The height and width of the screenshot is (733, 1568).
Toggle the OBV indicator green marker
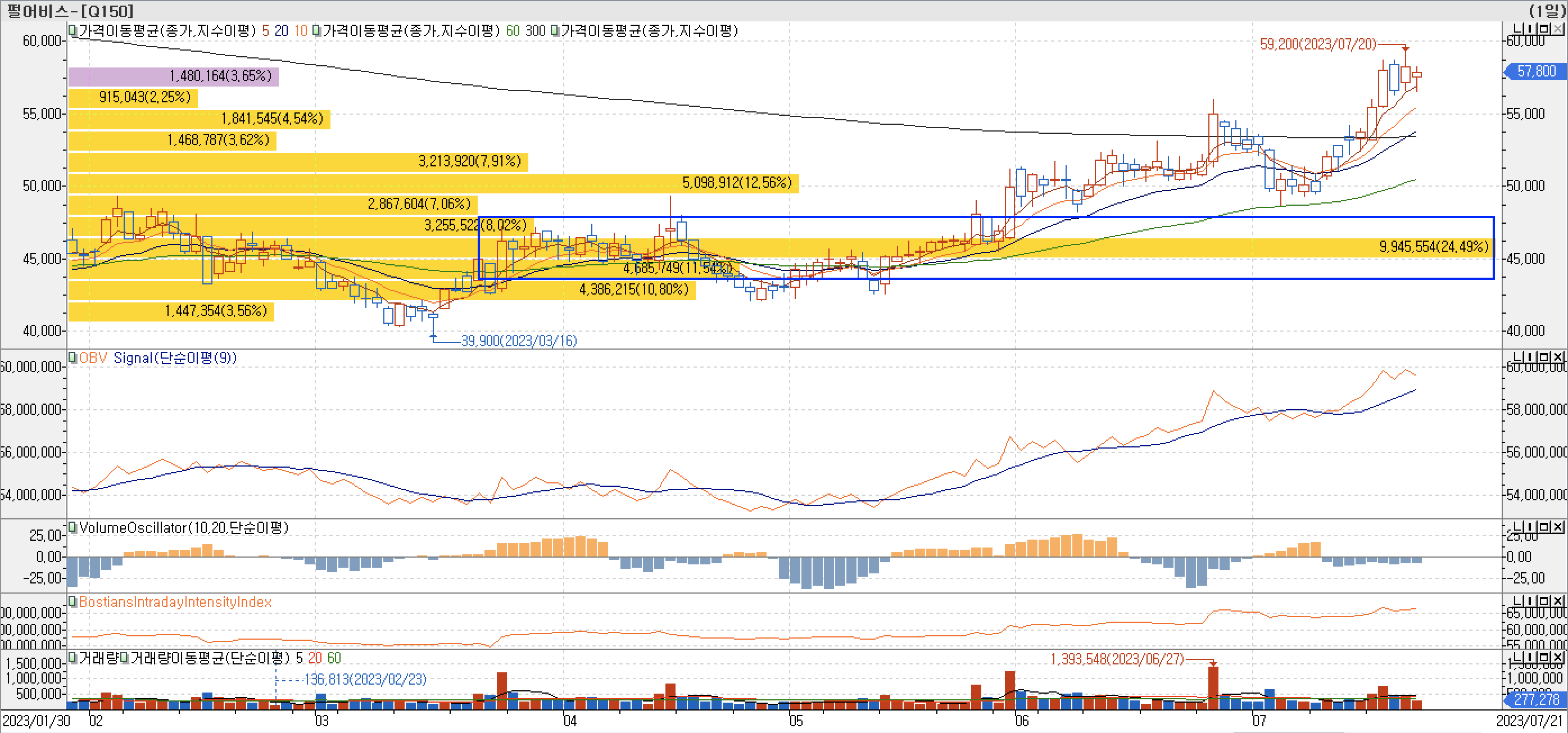[72, 358]
